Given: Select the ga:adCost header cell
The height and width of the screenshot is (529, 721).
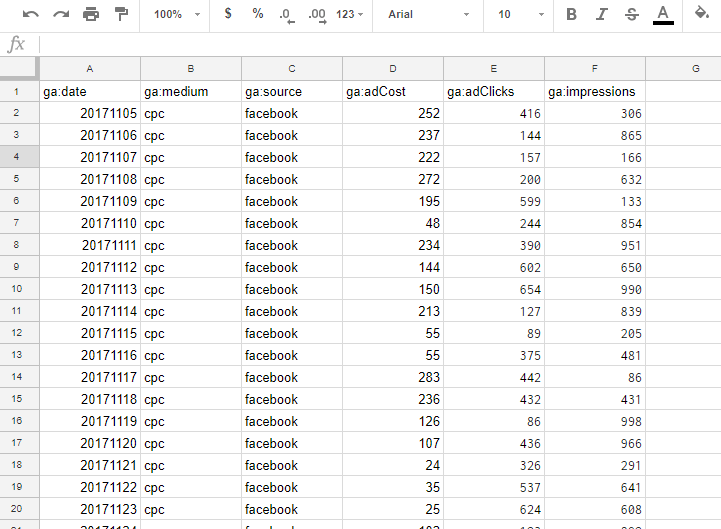Looking at the screenshot, I should point(393,91).
